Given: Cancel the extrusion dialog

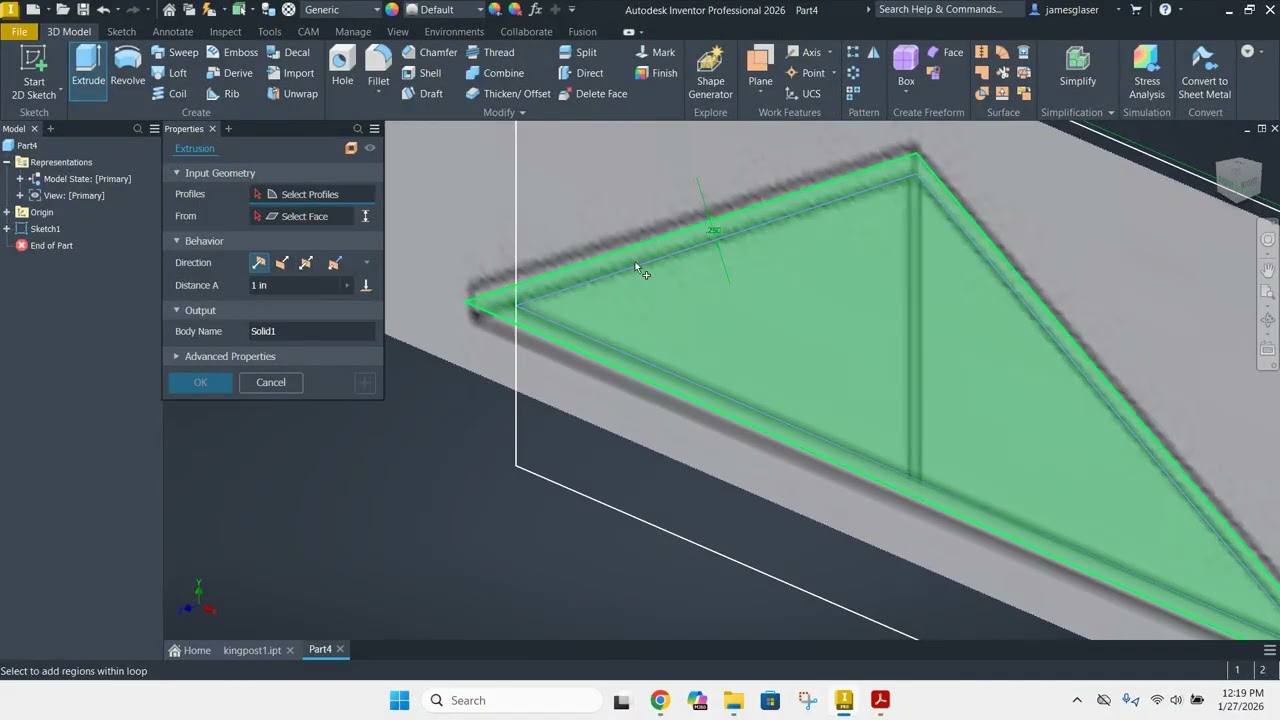Looking at the screenshot, I should tap(271, 382).
